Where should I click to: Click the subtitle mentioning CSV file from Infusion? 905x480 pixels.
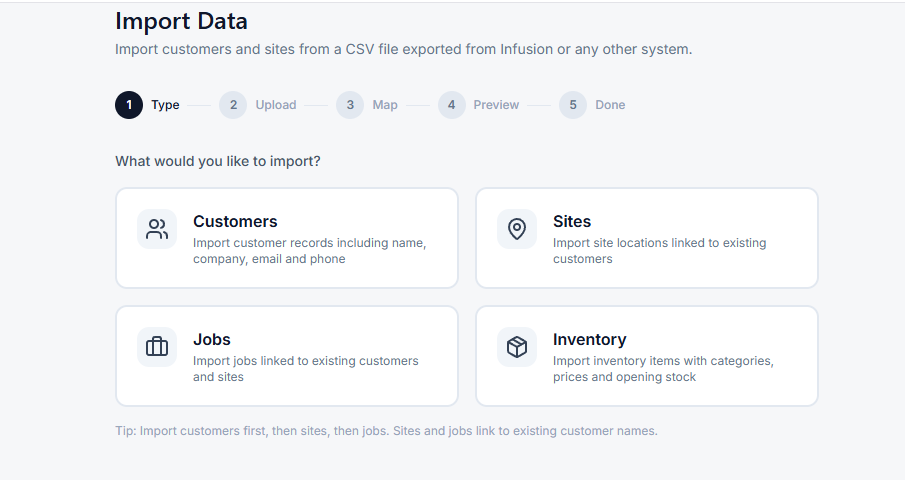tap(403, 50)
